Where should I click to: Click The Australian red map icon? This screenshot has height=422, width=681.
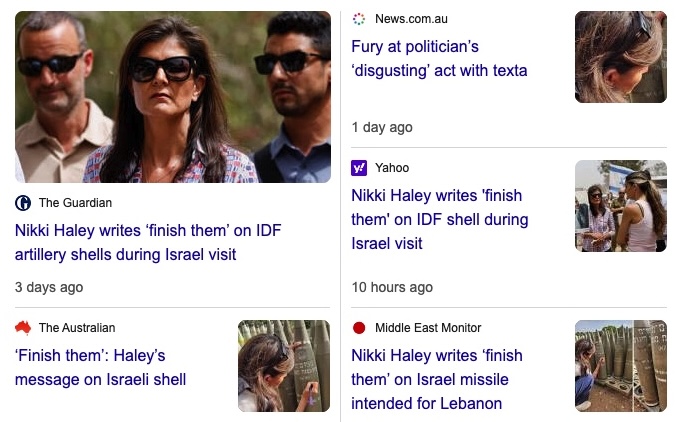(x=23, y=328)
